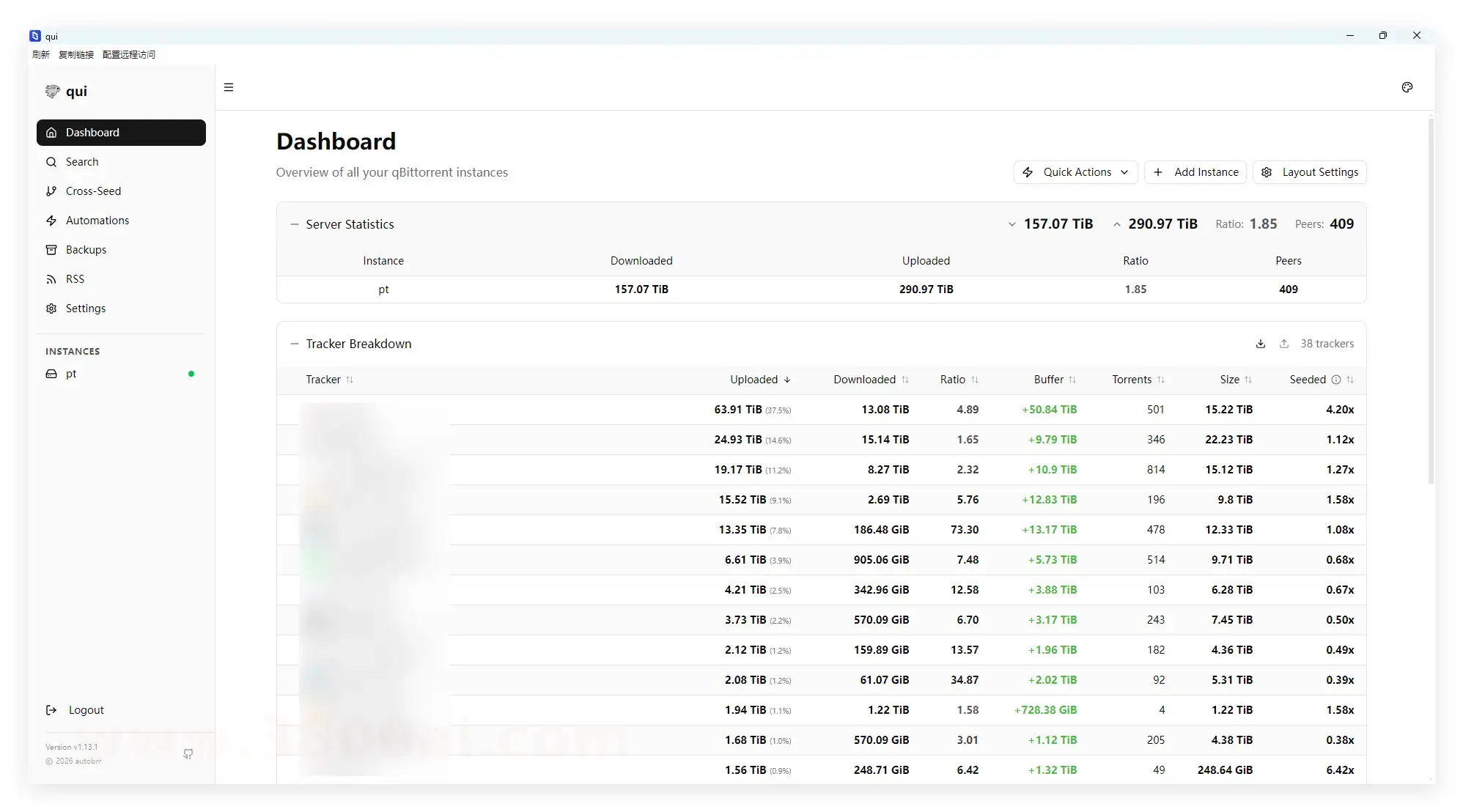Open Cross-Seed in the sidebar
This screenshot has width=1463, height=812.
pos(93,191)
